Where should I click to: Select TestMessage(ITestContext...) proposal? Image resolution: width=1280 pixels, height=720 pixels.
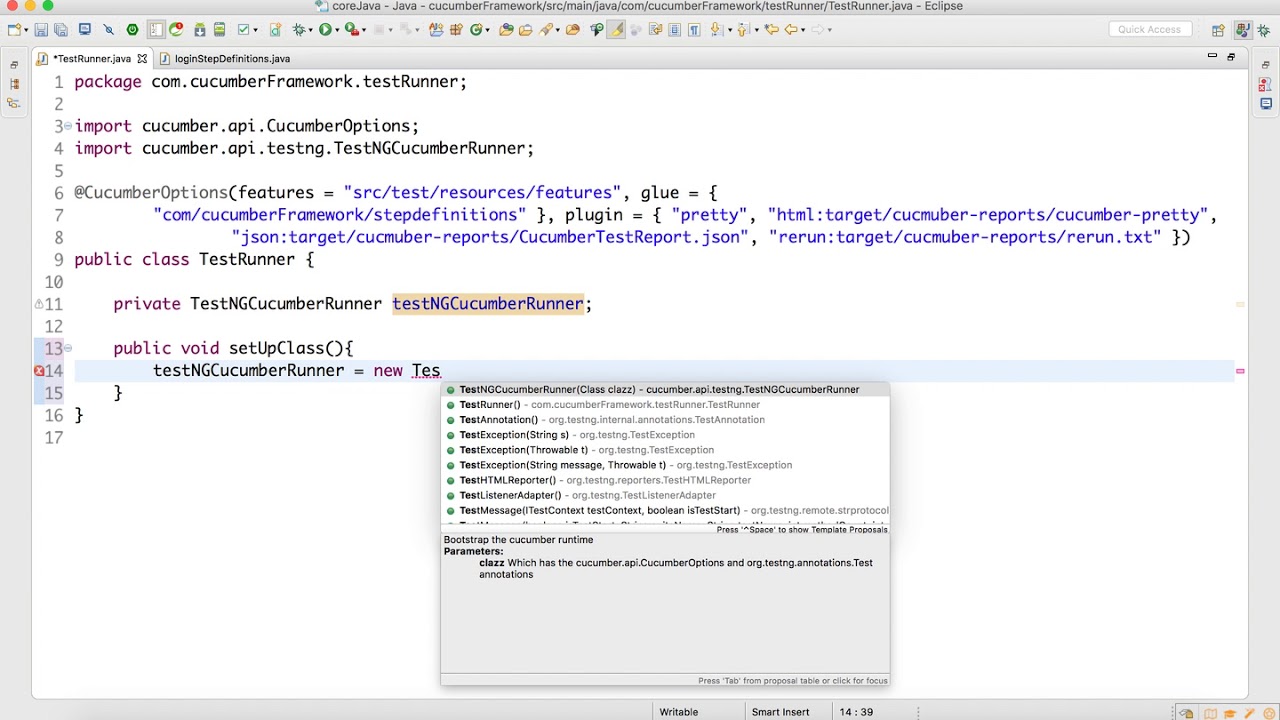[665, 510]
